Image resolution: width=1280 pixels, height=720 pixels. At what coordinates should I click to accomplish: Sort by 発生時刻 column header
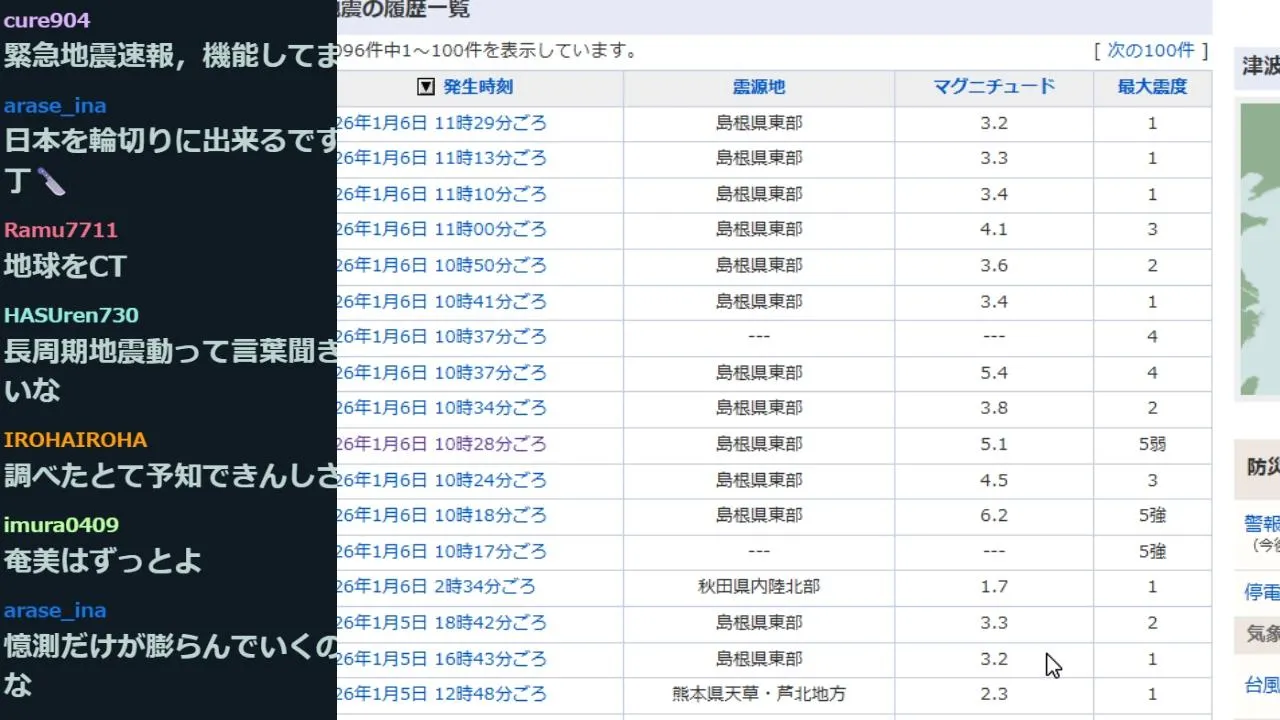click(x=478, y=87)
